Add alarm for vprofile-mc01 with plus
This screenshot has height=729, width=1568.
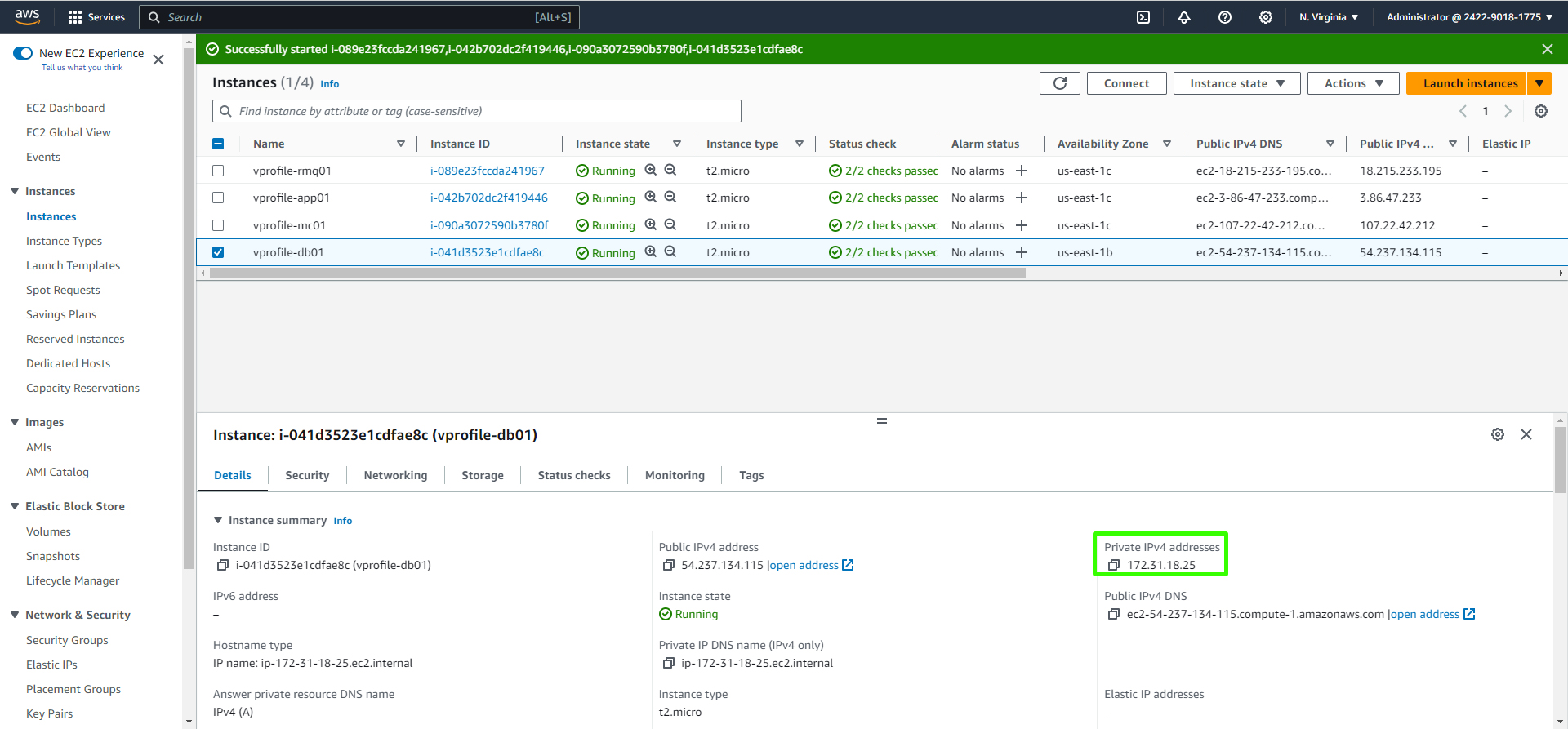[x=1022, y=225]
